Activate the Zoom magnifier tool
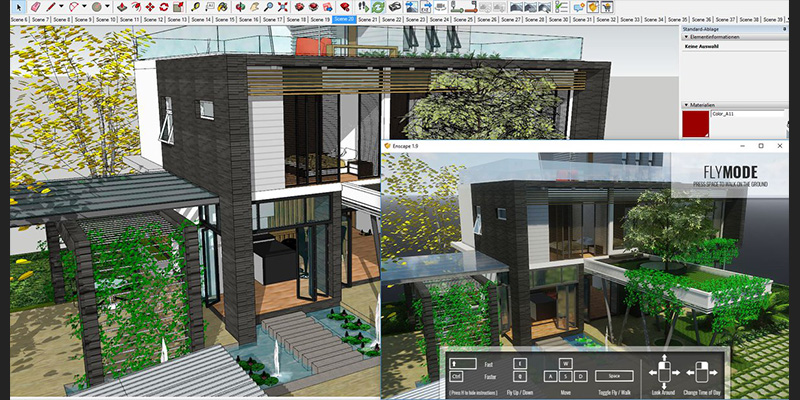This screenshot has width=800, height=400. [x=268, y=7]
